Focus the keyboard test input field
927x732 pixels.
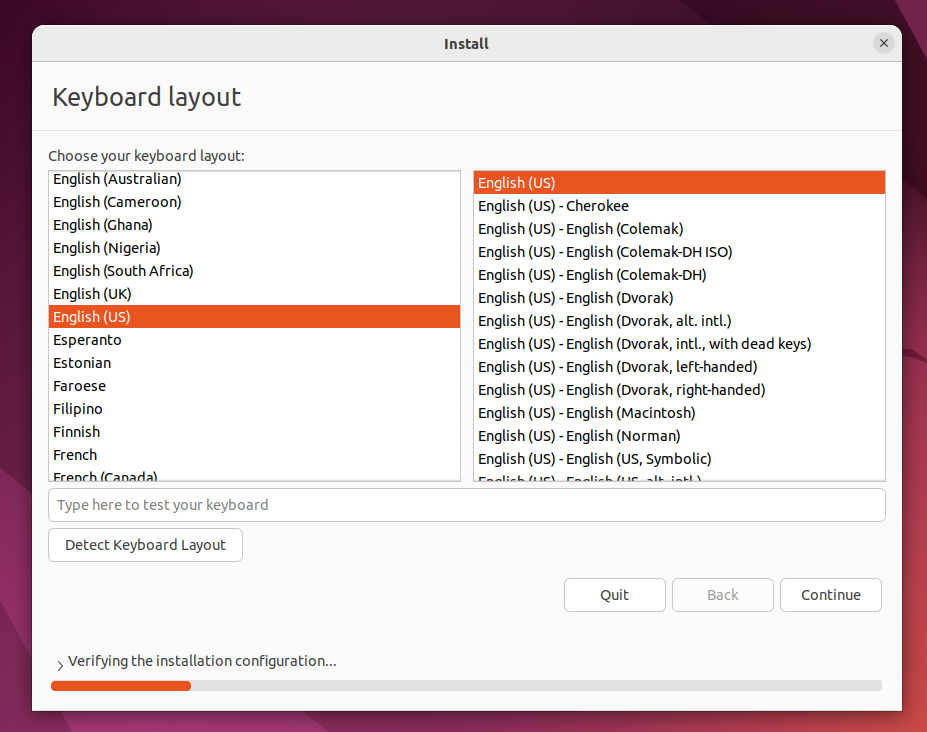(x=466, y=505)
